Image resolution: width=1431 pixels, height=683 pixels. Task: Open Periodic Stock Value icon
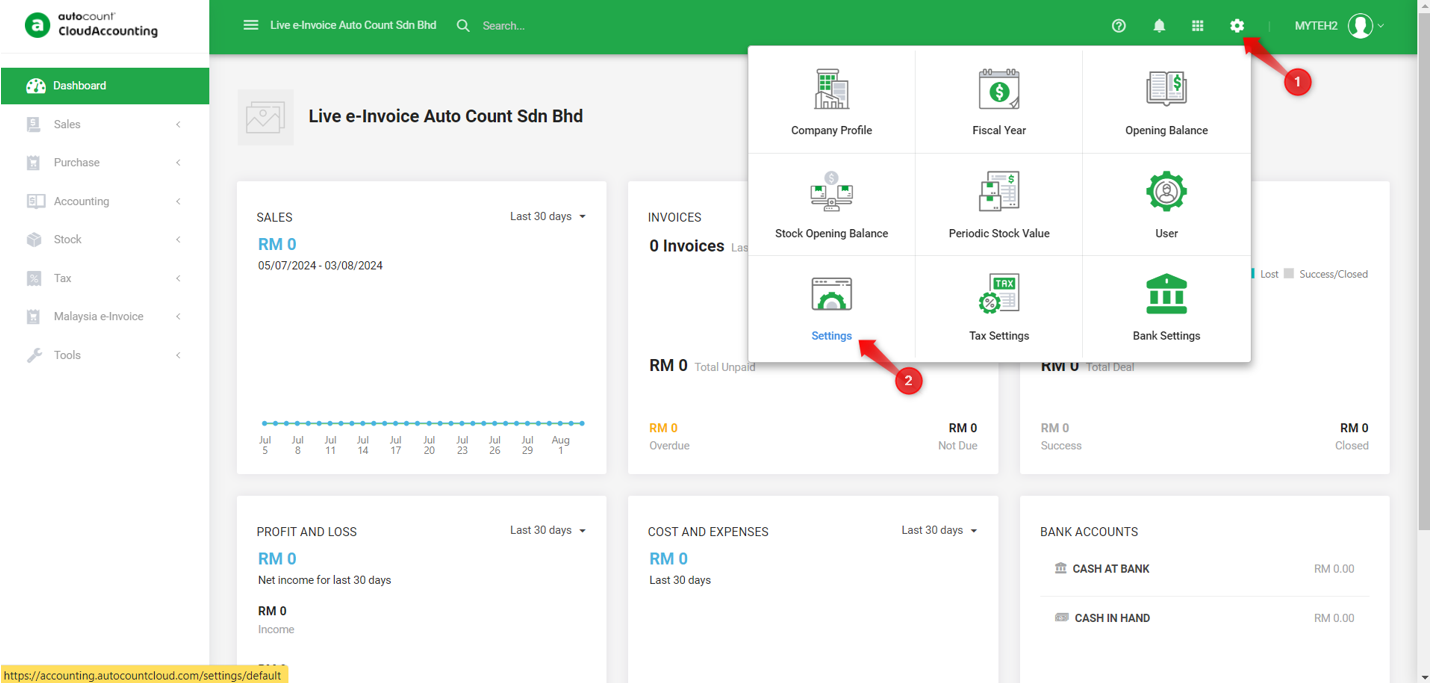coord(999,192)
